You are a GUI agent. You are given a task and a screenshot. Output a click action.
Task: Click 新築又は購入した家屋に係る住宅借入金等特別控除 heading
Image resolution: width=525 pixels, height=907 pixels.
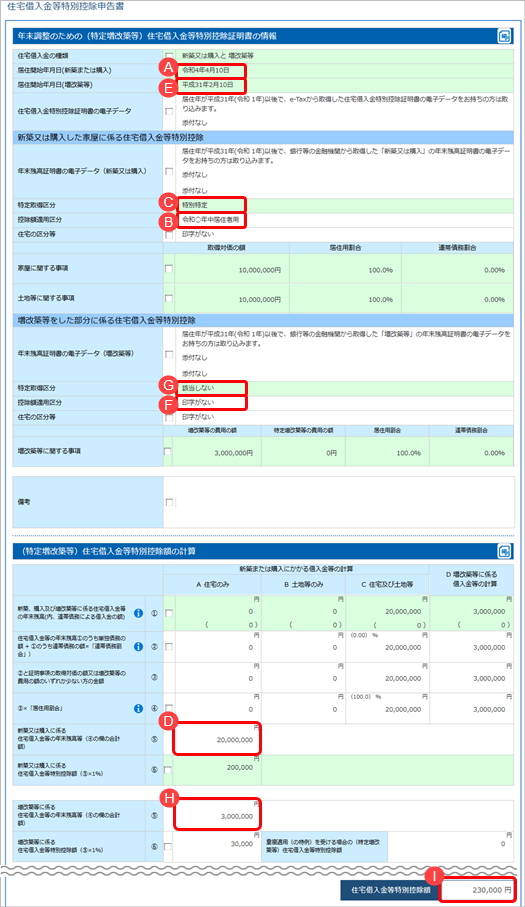coord(110,138)
